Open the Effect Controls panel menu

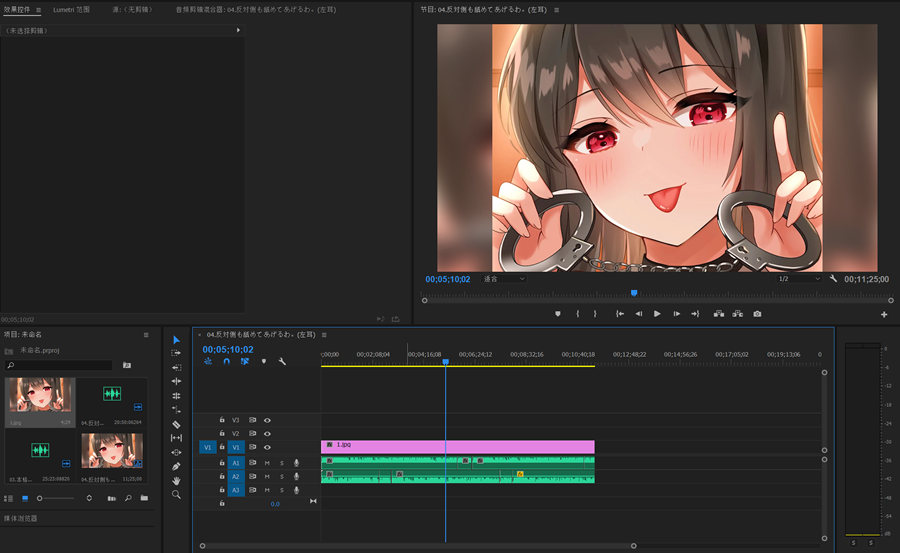coord(38,10)
